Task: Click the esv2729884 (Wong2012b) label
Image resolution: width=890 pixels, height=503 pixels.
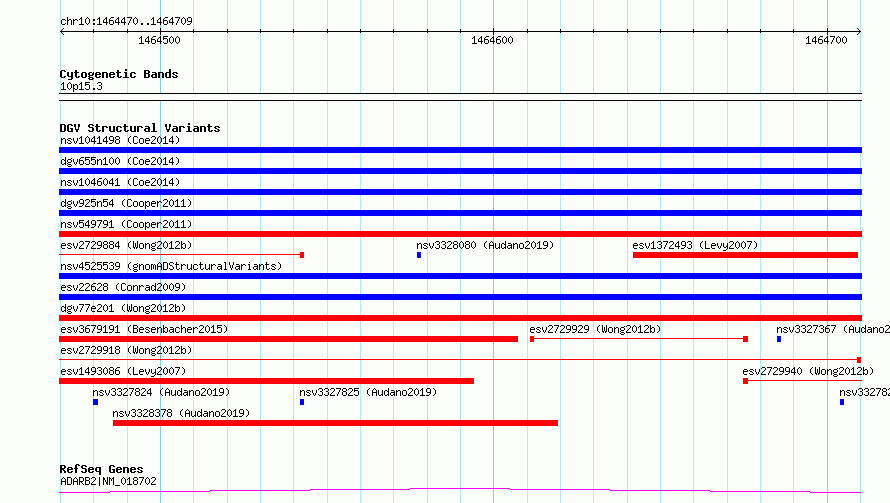Action: click(126, 245)
